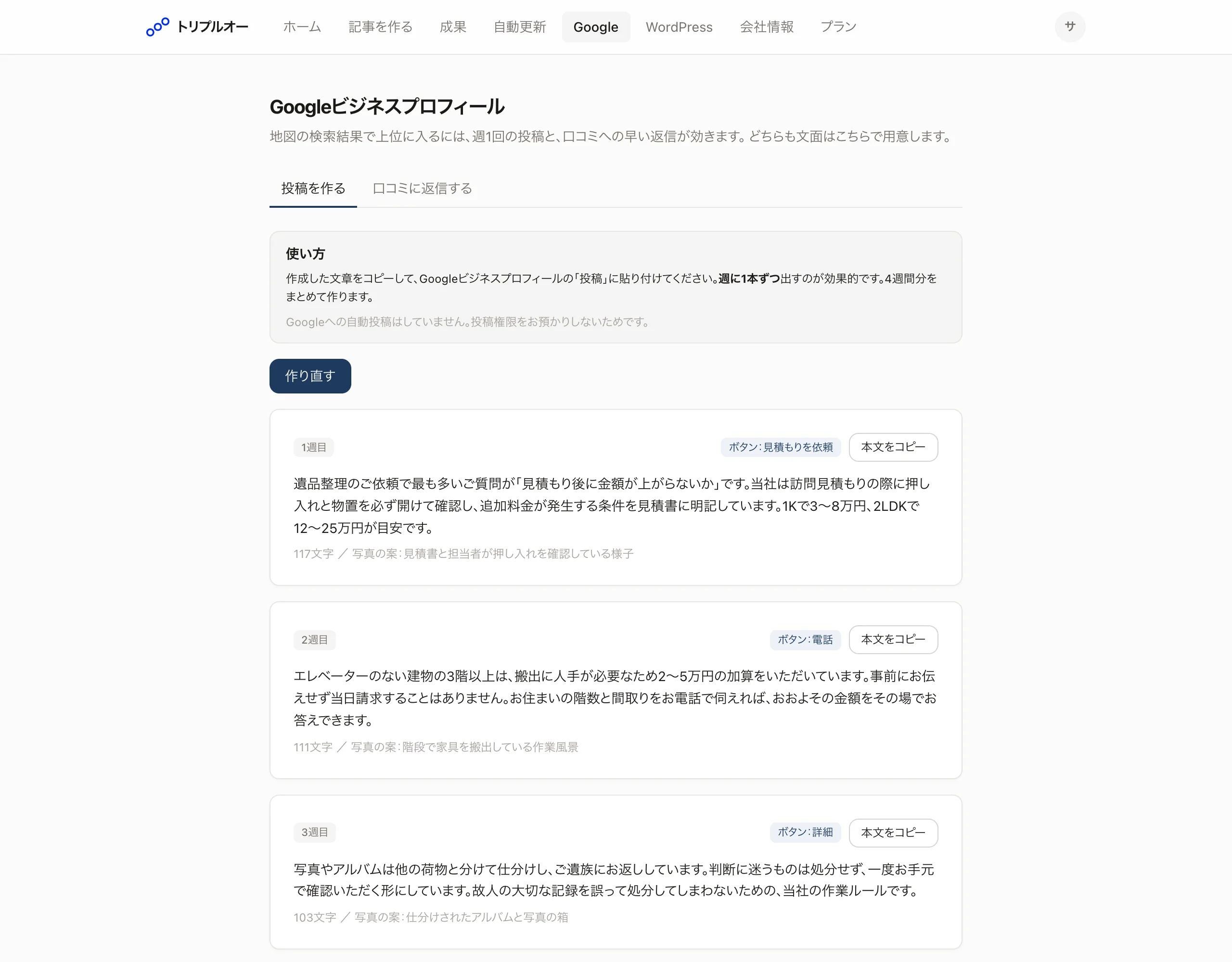
Task: Click the 111文字 photo suggestion line
Action: [436, 747]
